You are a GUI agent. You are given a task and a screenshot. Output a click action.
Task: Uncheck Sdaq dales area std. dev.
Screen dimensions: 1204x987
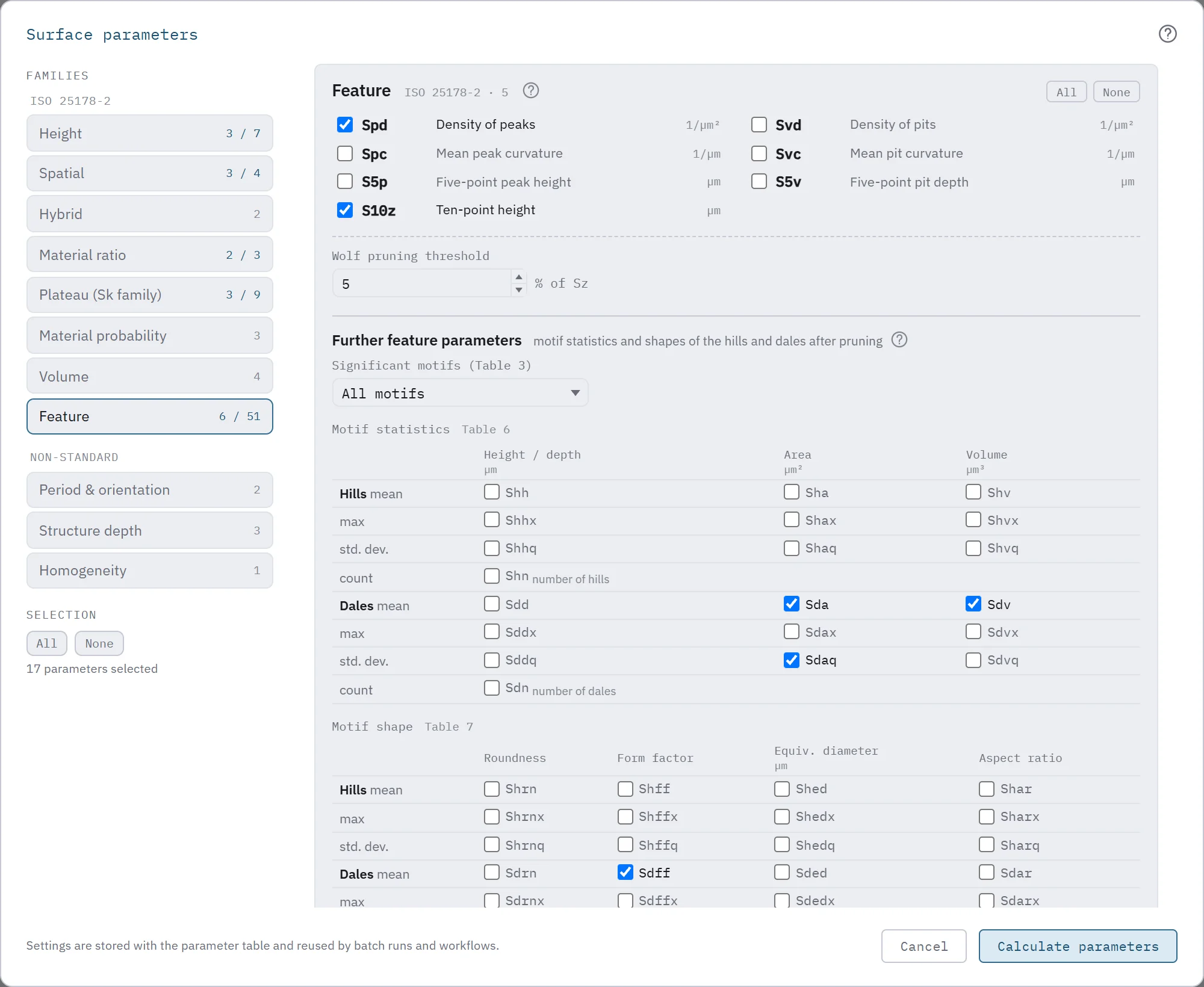tap(792, 660)
